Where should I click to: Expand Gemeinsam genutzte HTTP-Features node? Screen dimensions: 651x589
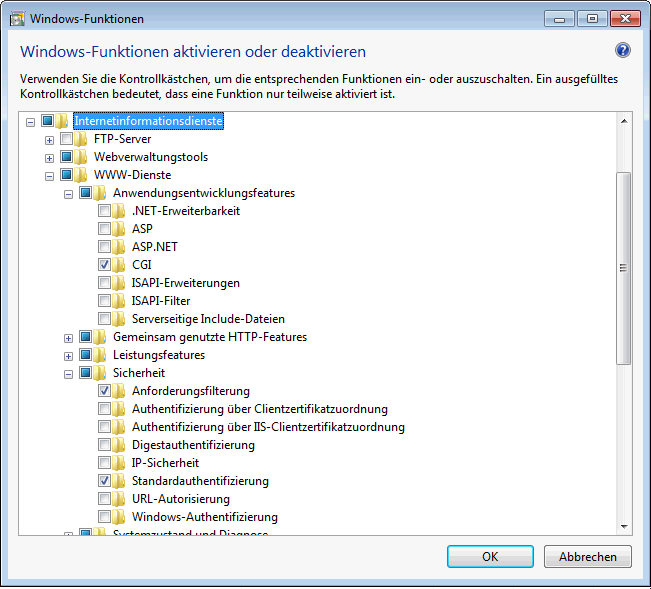[x=68, y=337]
